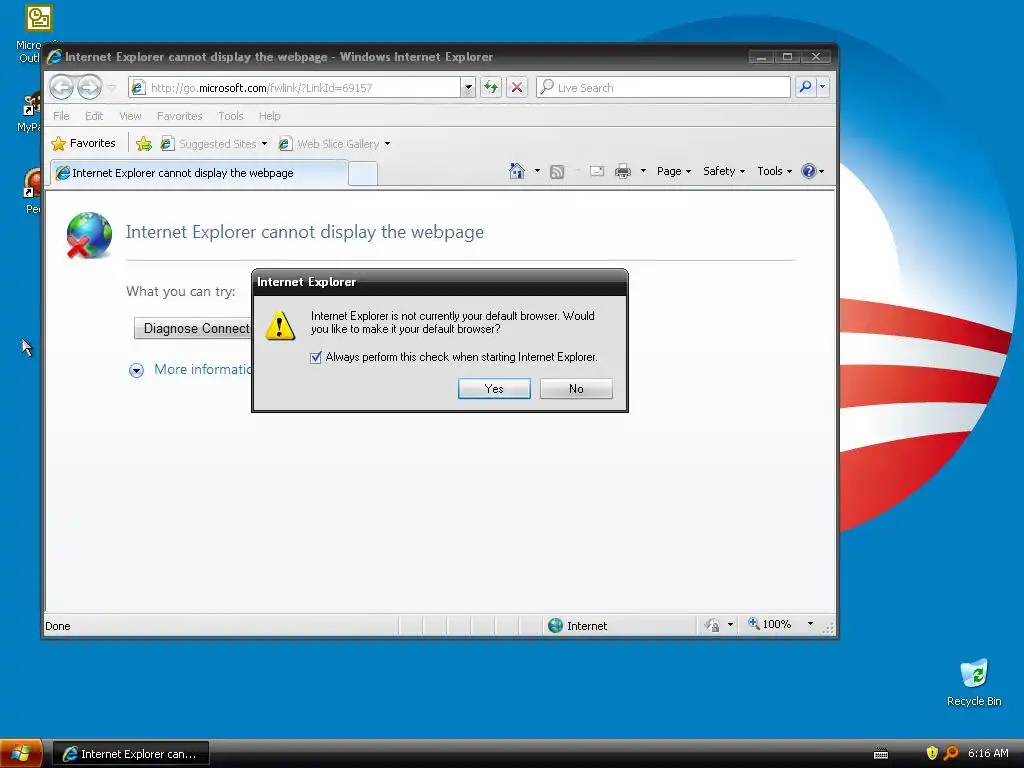Screen dimensions: 1024x768
Task: Click the Favorites star button
Action: (84, 143)
